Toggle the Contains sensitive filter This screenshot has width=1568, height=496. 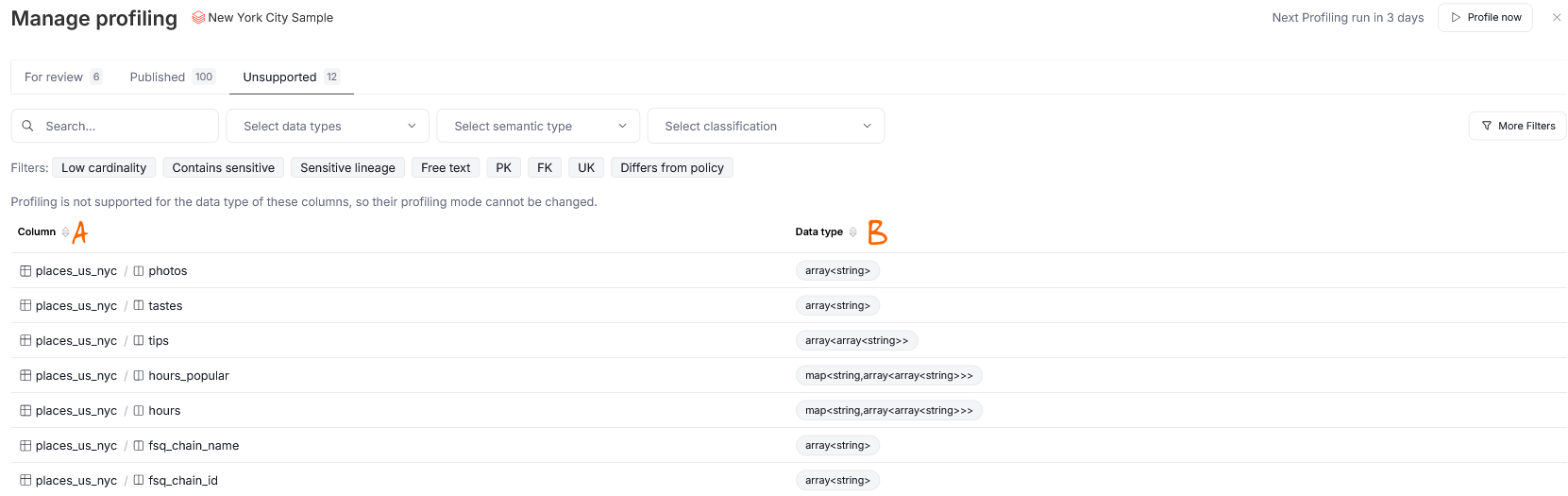tap(224, 168)
